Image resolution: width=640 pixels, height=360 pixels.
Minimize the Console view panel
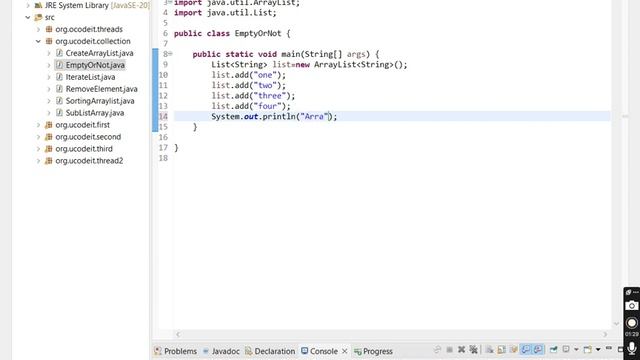[609, 348]
